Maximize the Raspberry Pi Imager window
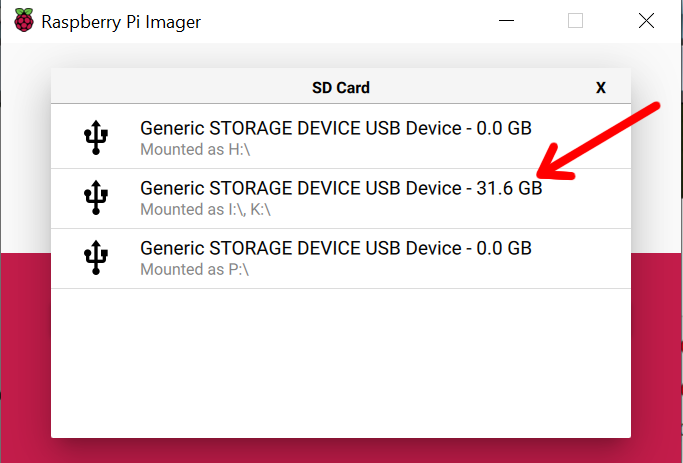The height and width of the screenshot is (463, 683). coord(575,20)
